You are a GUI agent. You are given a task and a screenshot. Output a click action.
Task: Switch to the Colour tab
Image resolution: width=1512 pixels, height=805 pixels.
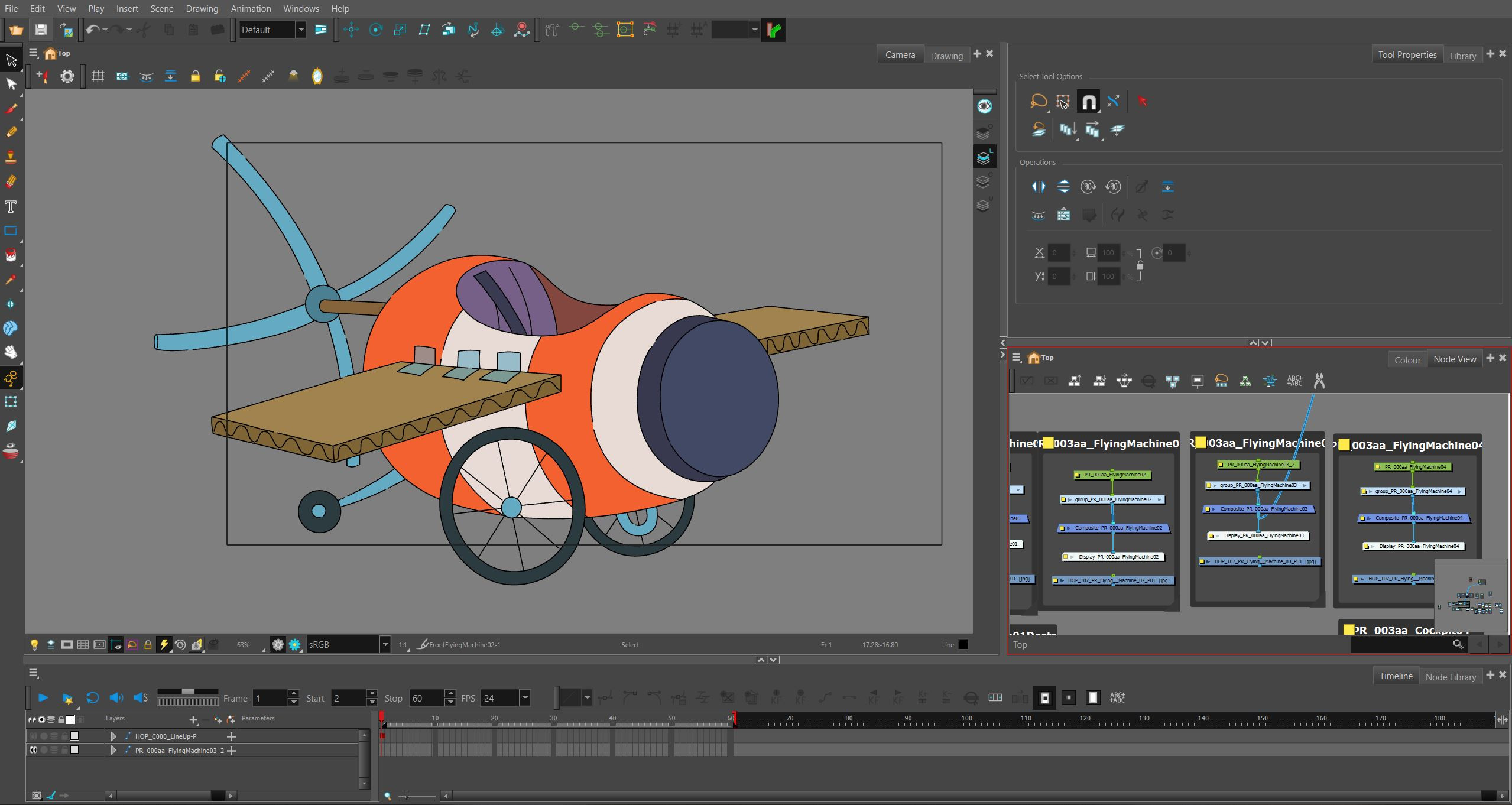(x=1407, y=360)
